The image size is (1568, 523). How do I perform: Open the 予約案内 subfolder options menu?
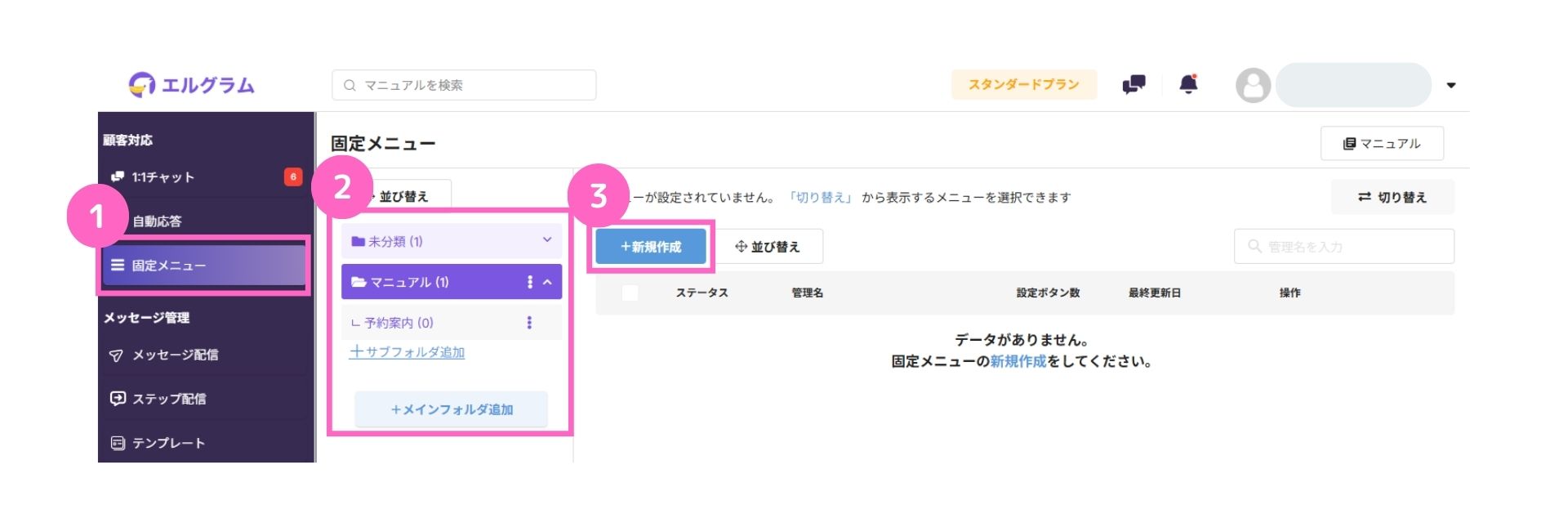click(529, 323)
